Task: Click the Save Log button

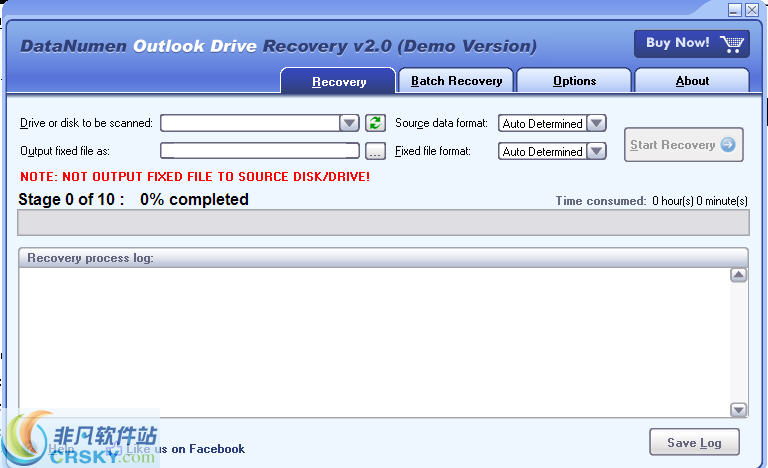Action: click(x=694, y=443)
